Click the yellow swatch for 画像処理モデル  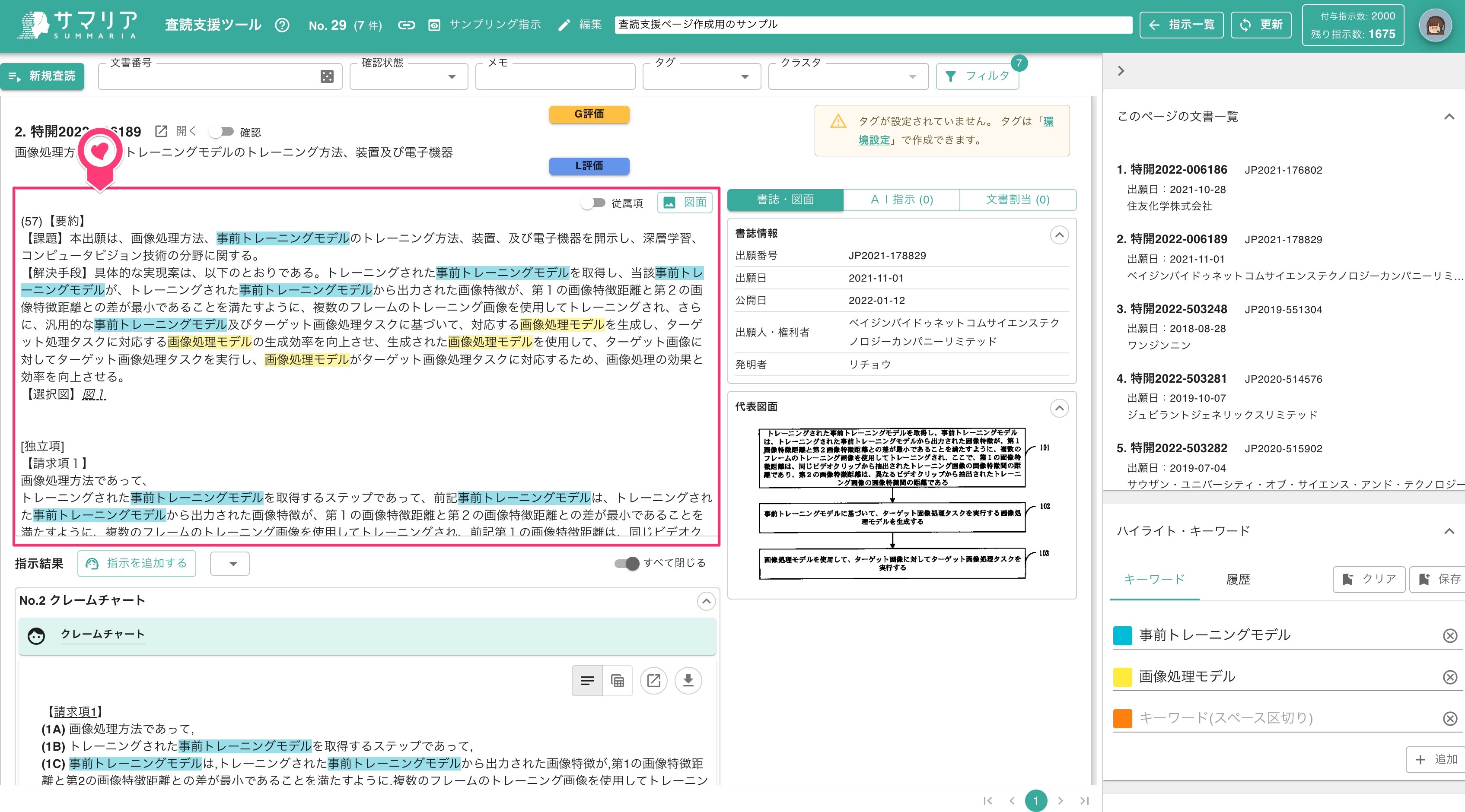tap(1123, 676)
